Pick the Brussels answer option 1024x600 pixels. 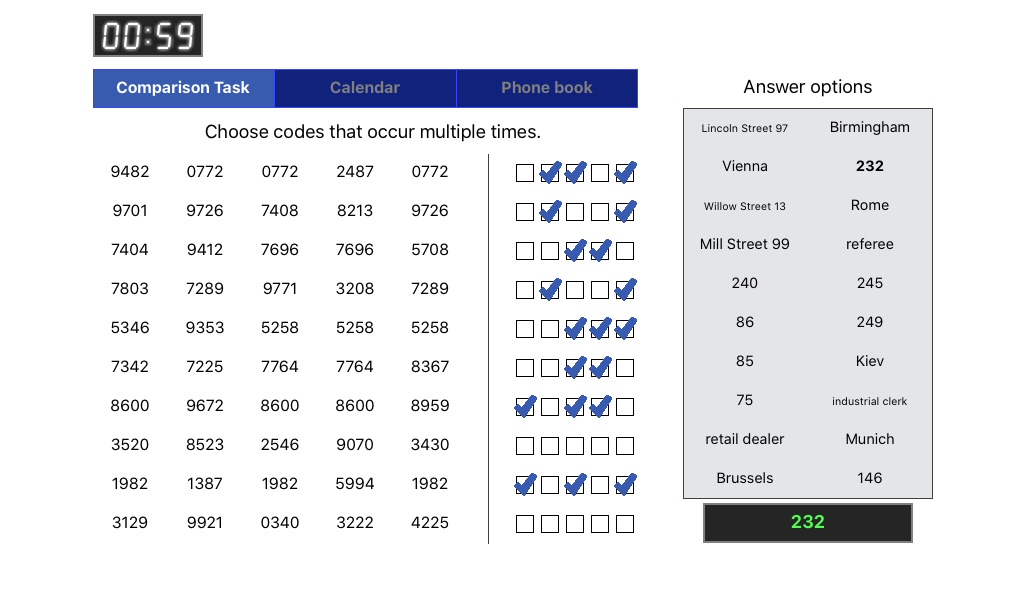tap(745, 478)
